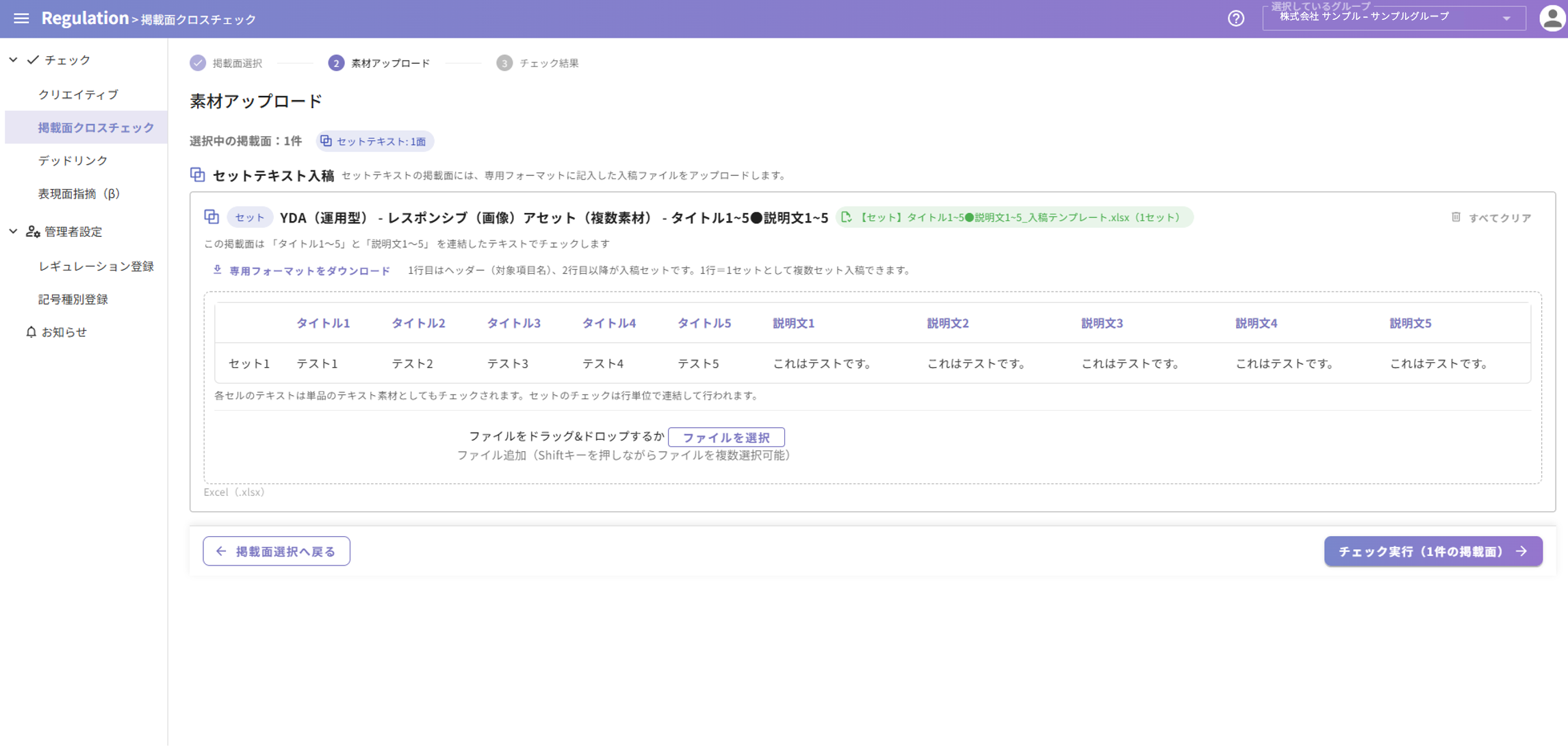This screenshot has width=1568, height=747.
Task: Click これはテストです。 under 説明文5
Action: pyautogui.click(x=1439, y=364)
